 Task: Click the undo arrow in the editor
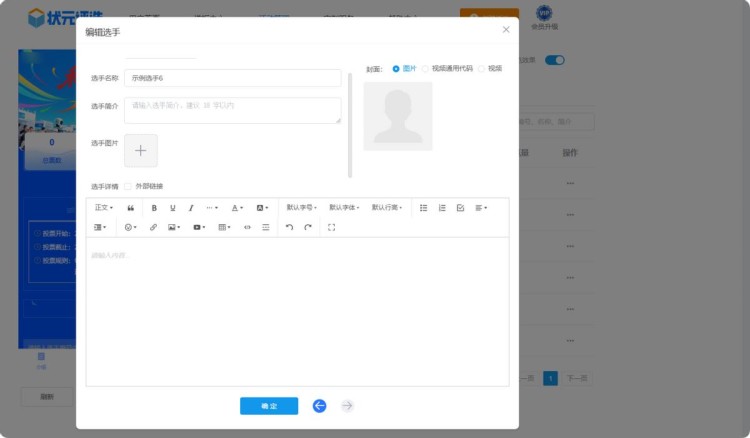[289, 227]
